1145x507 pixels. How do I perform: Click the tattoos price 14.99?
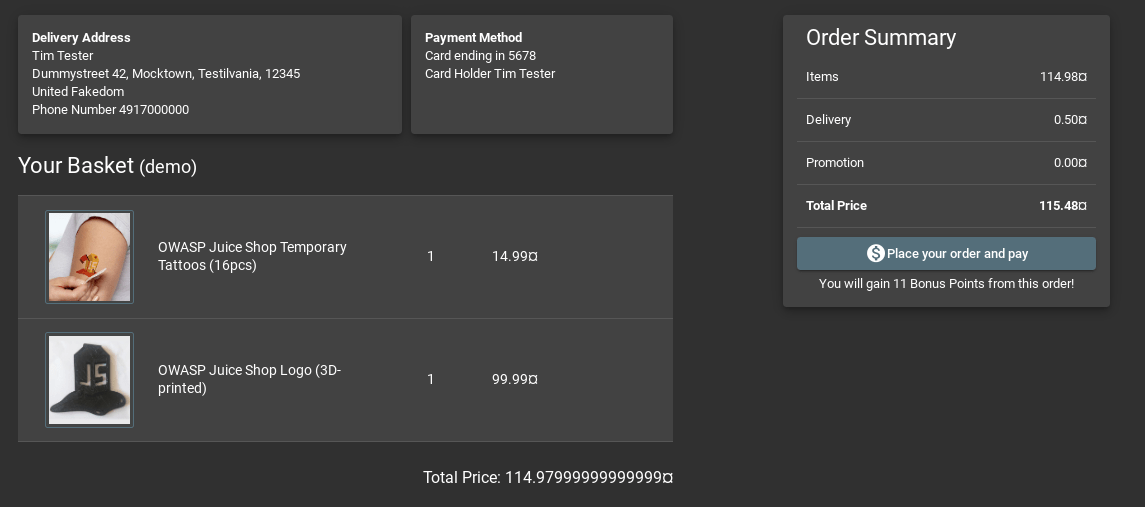coord(515,256)
